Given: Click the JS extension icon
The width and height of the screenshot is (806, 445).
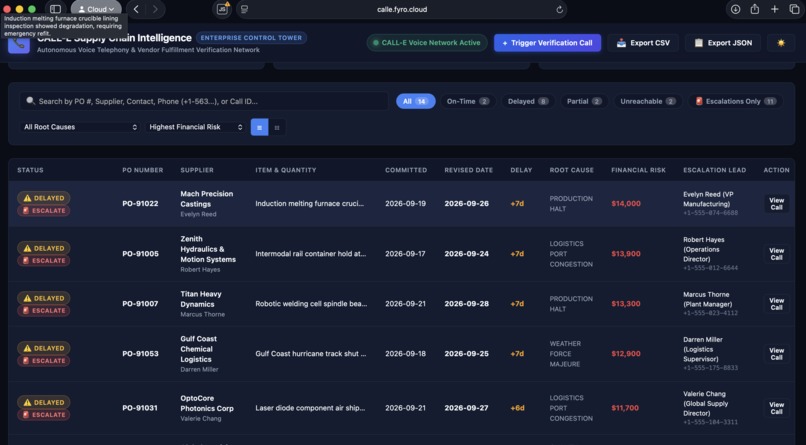Looking at the screenshot, I should pyautogui.click(x=222, y=9).
